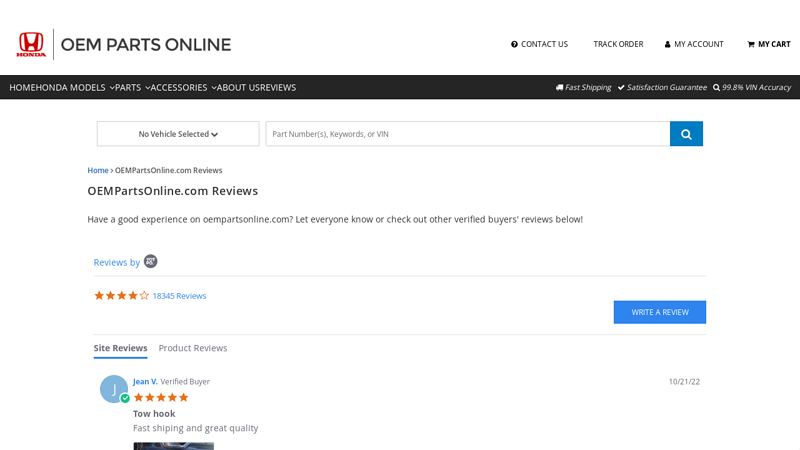Click the OEMPartsOnline.com Reviews heading
800x450 pixels.
pos(172,191)
